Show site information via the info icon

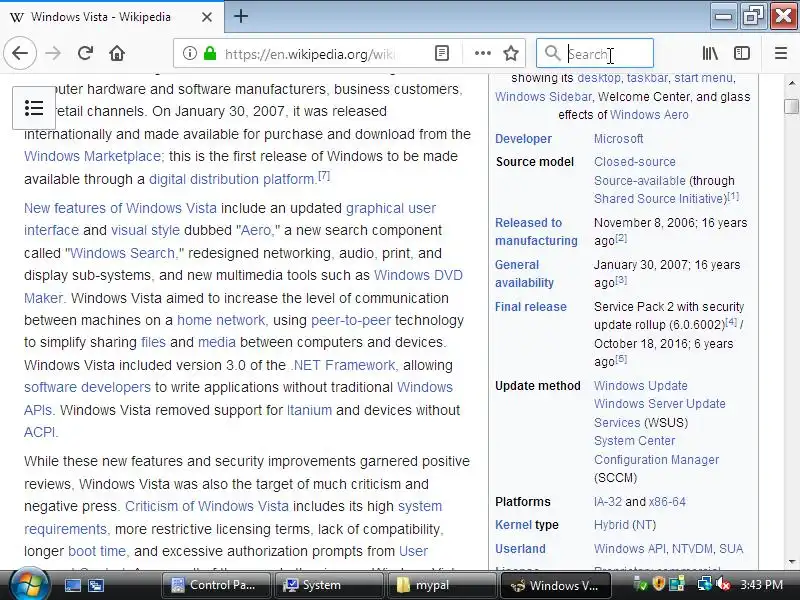[190, 53]
